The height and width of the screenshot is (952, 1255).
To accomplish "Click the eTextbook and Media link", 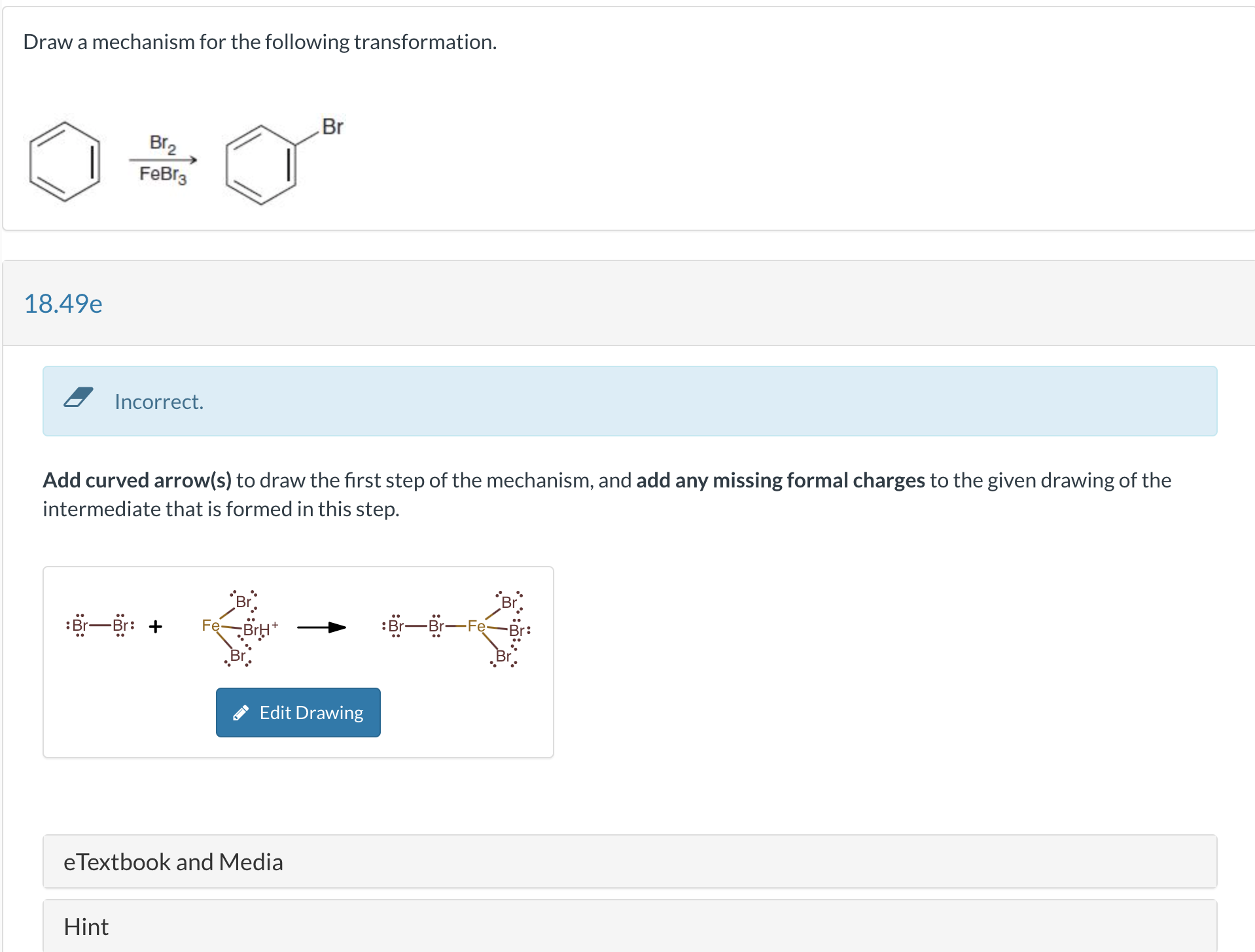I will (x=173, y=861).
